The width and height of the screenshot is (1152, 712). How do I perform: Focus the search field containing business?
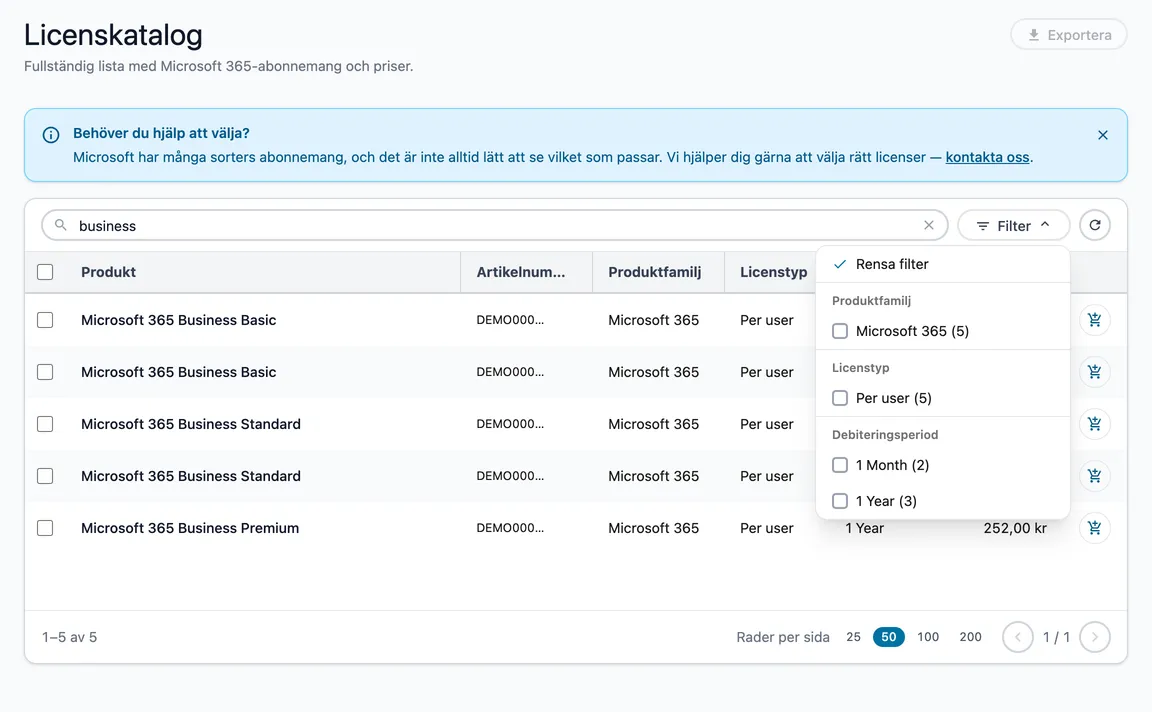pos(494,225)
